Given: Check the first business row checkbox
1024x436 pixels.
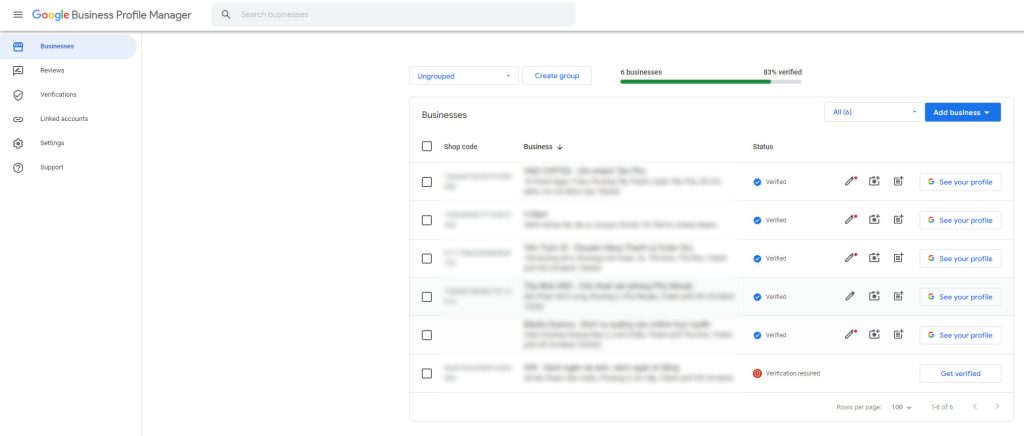Looking at the screenshot, I should coord(426,181).
